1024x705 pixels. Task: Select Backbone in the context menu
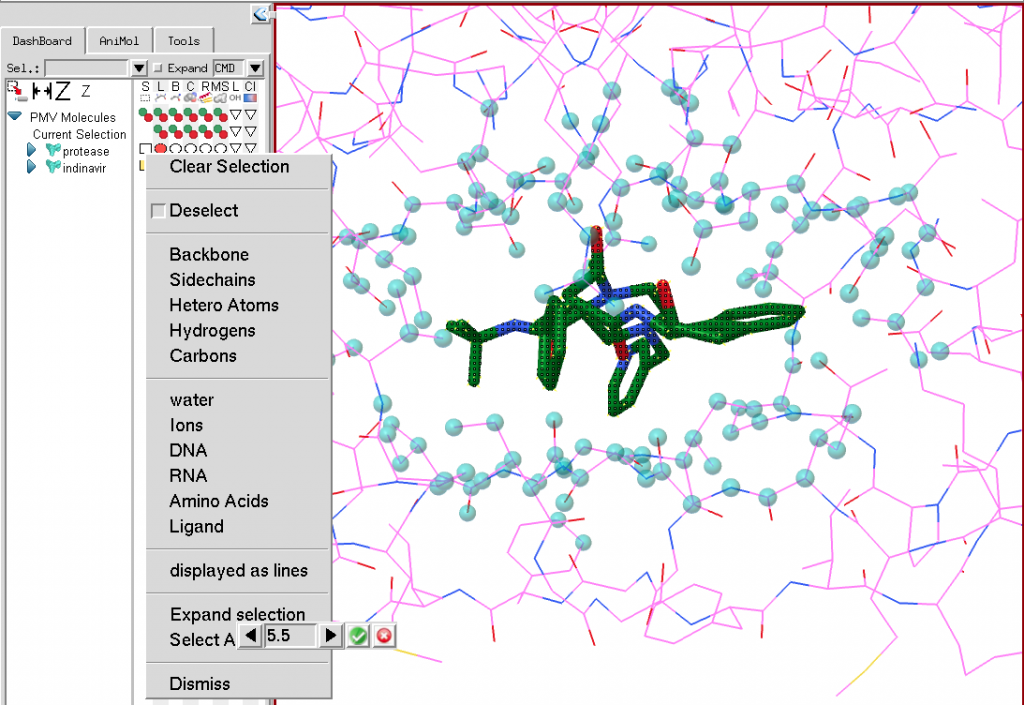[x=209, y=255]
